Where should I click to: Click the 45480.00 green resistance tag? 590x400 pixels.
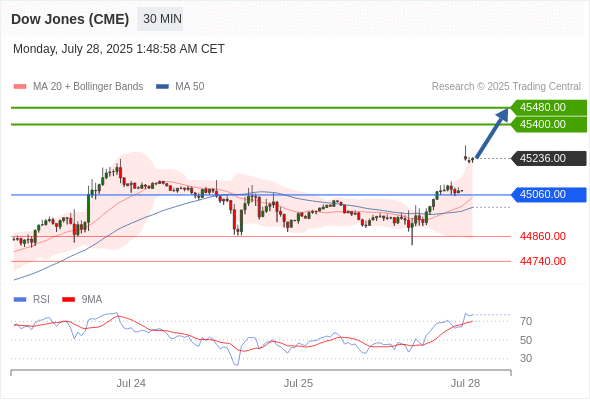click(548, 108)
